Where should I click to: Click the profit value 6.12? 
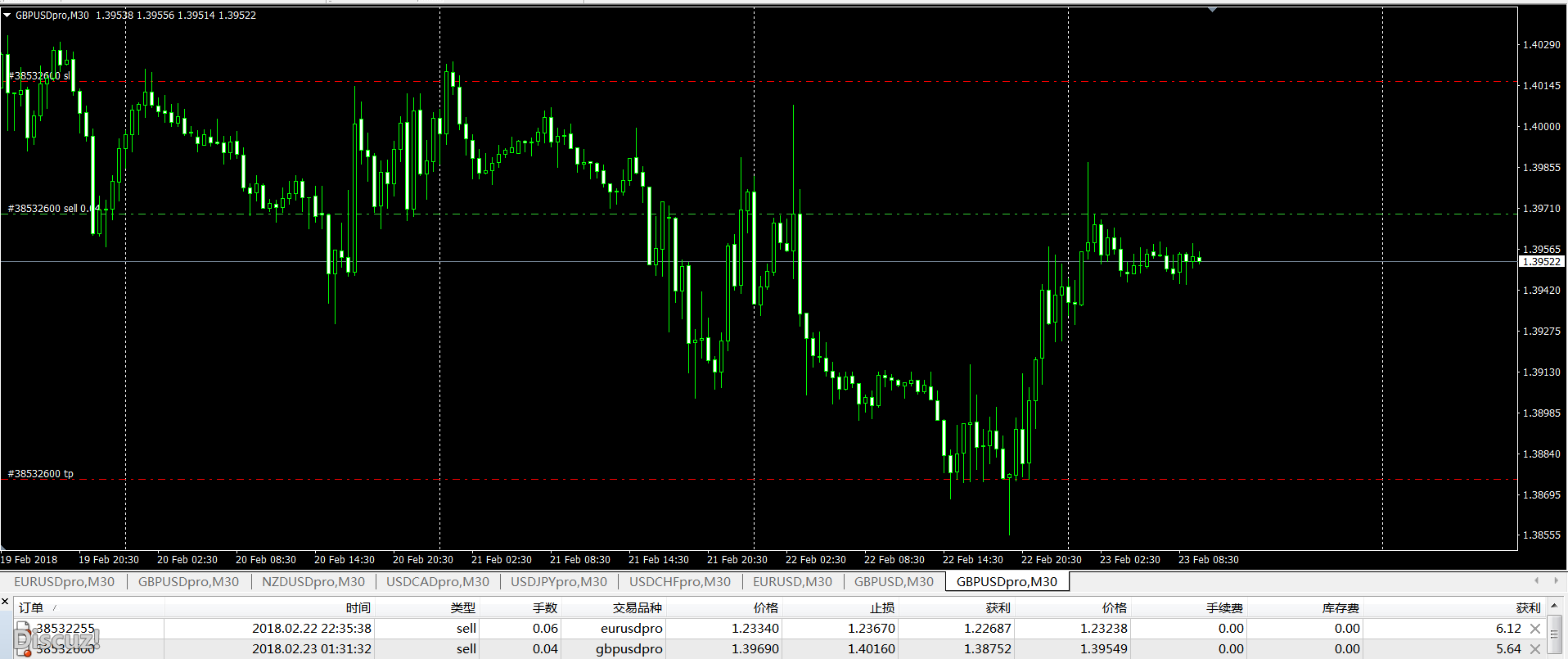click(1508, 629)
